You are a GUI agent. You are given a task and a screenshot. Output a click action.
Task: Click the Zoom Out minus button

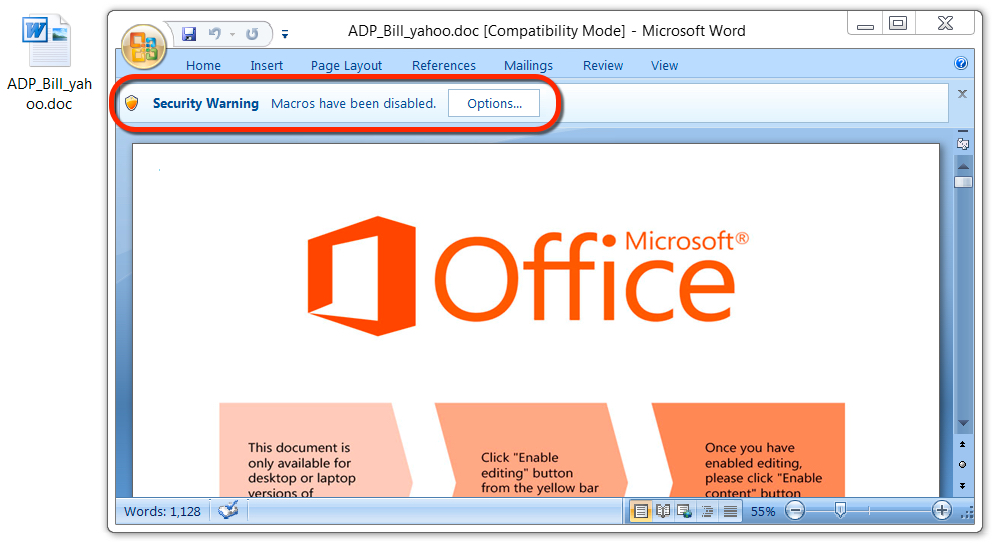coord(795,510)
